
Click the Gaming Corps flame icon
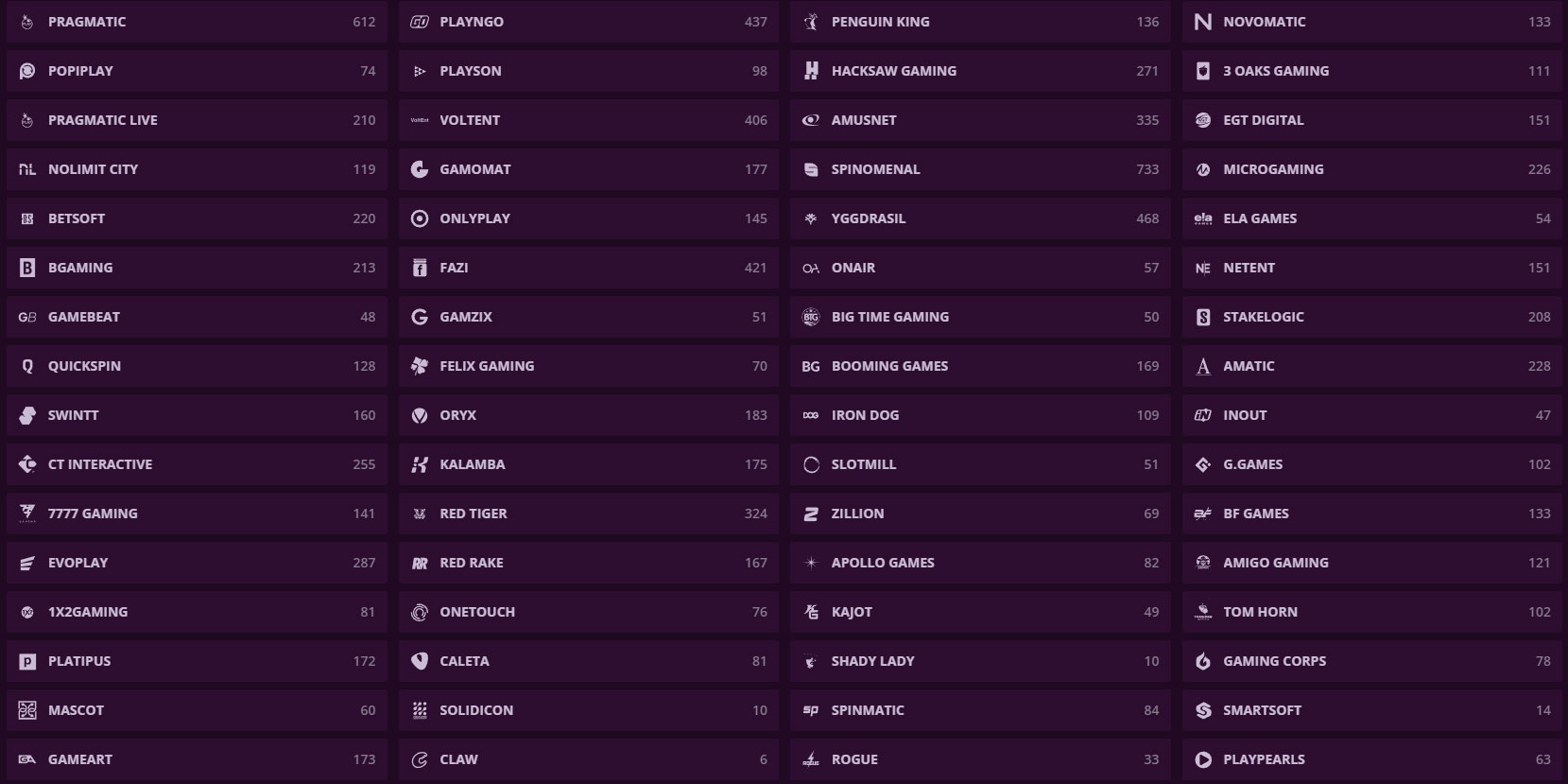click(1202, 661)
